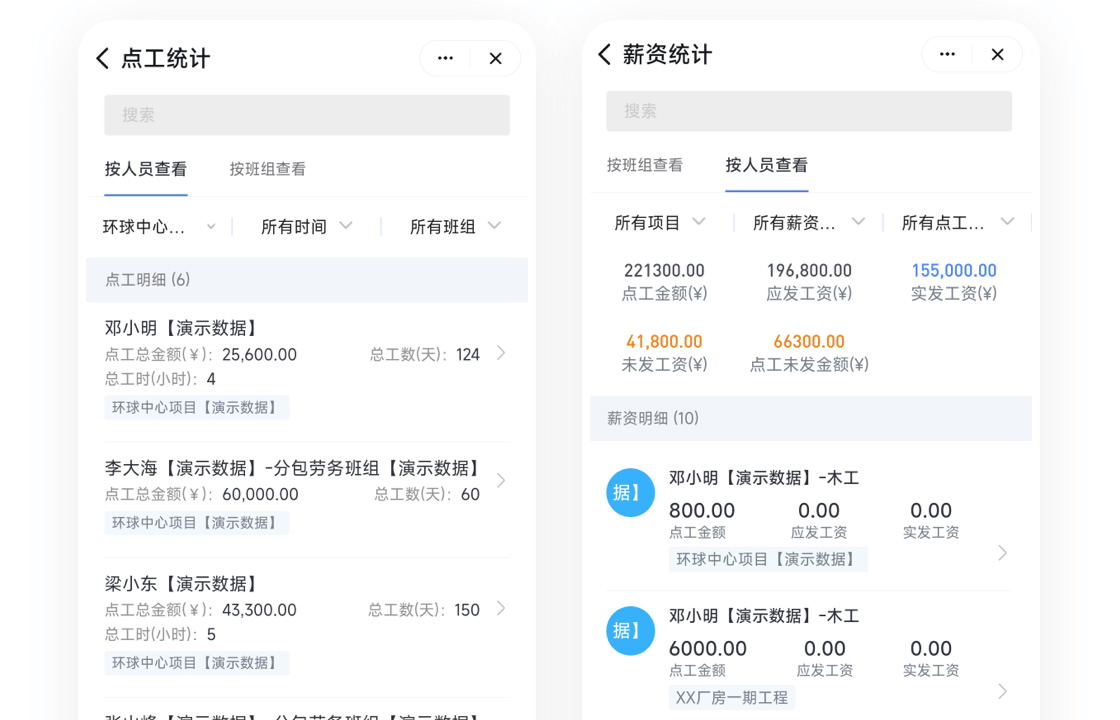Switch to 按班组查看 tab in 点工统计
1120x720 pixels.
(x=267, y=169)
